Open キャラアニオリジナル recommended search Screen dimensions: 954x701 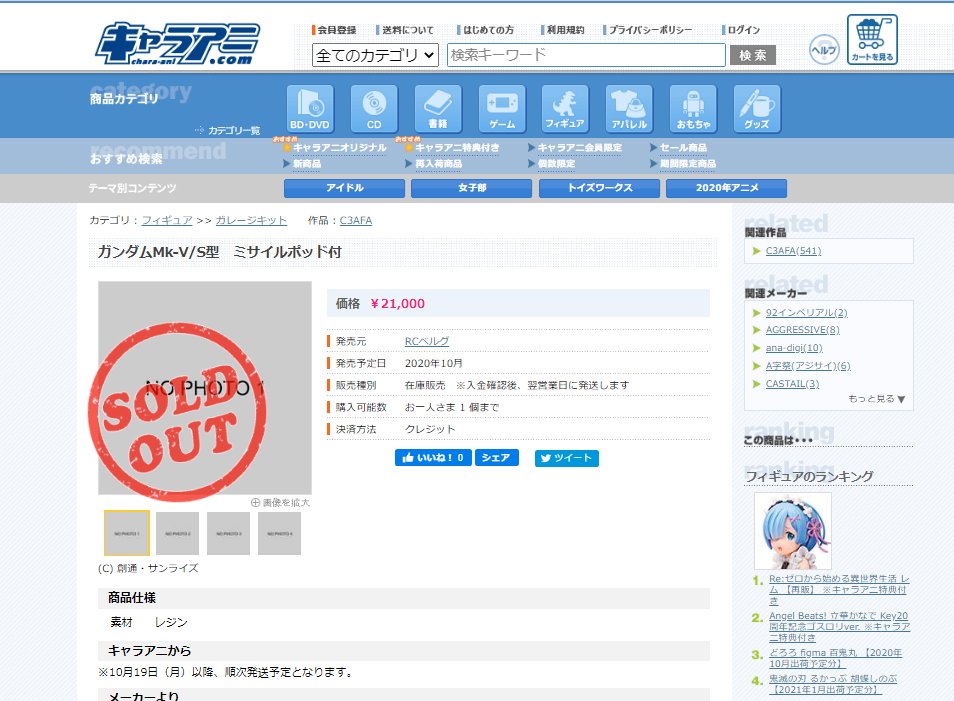[339, 148]
